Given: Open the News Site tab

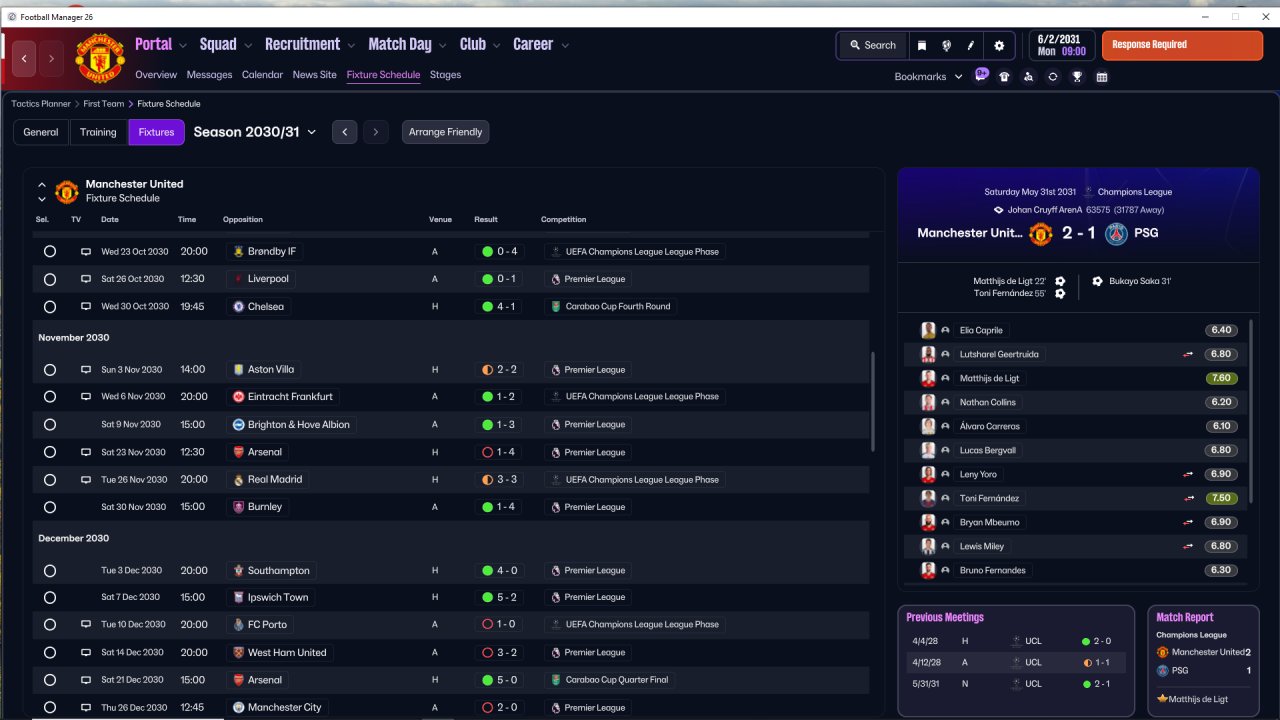Looking at the screenshot, I should click(x=315, y=75).
